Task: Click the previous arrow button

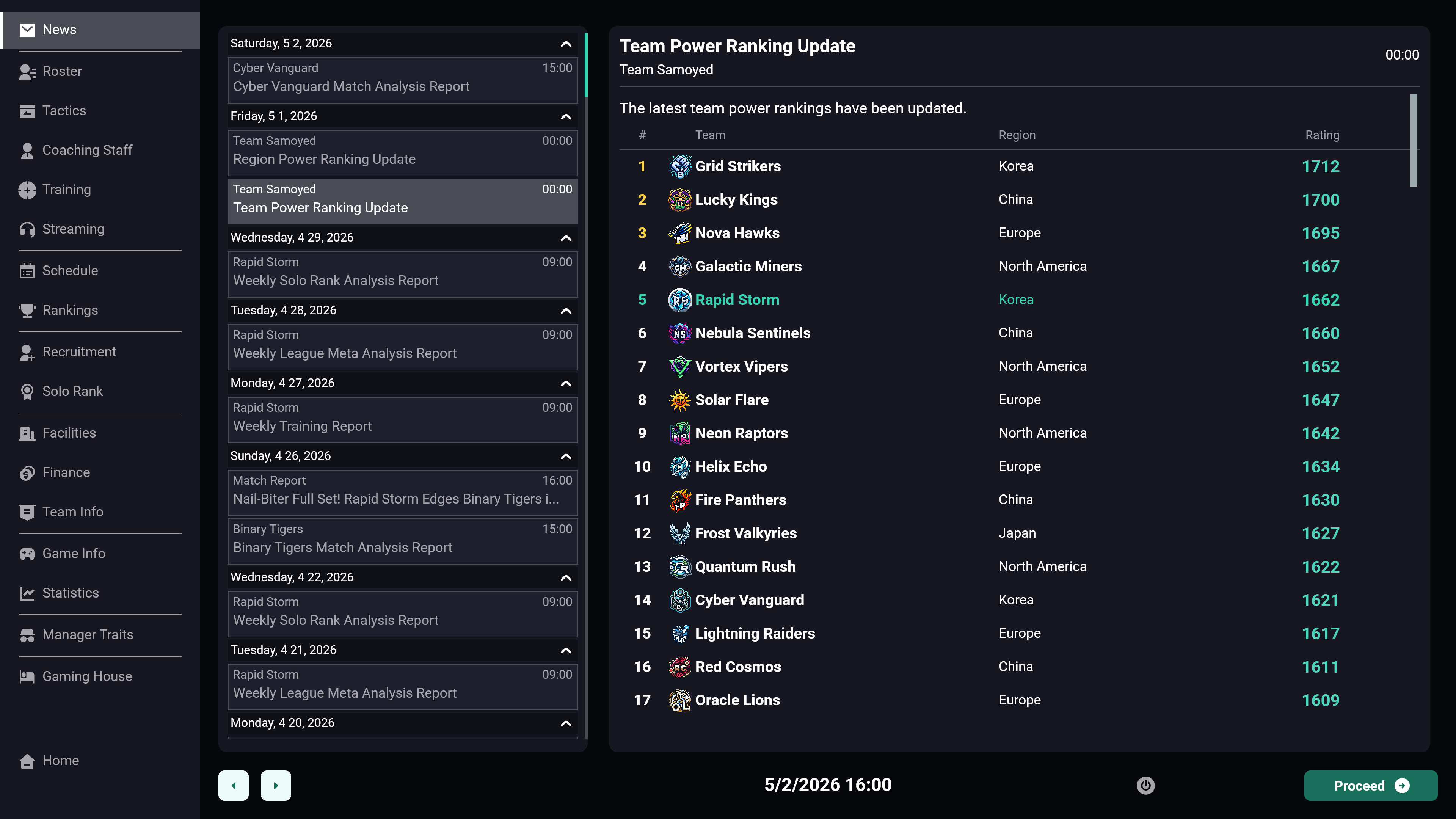Action: tap(234, 785)
